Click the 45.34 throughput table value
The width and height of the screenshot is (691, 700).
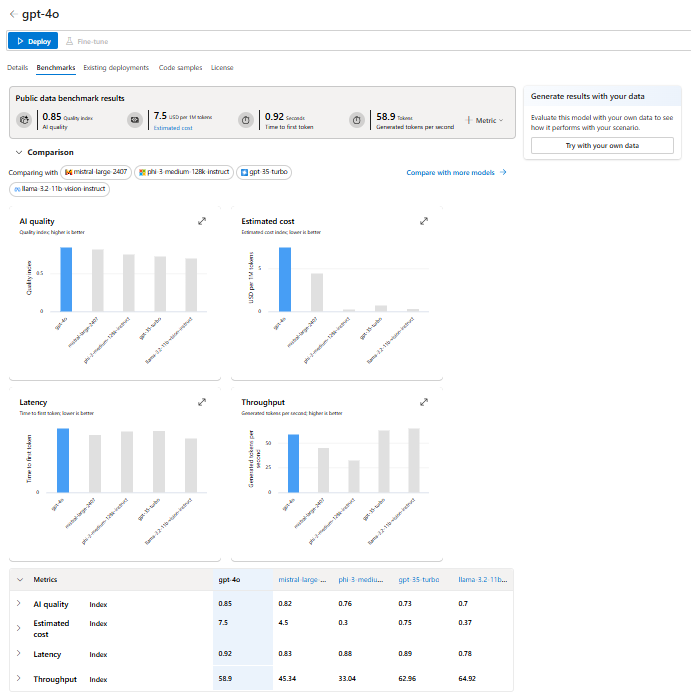(287, 679)
